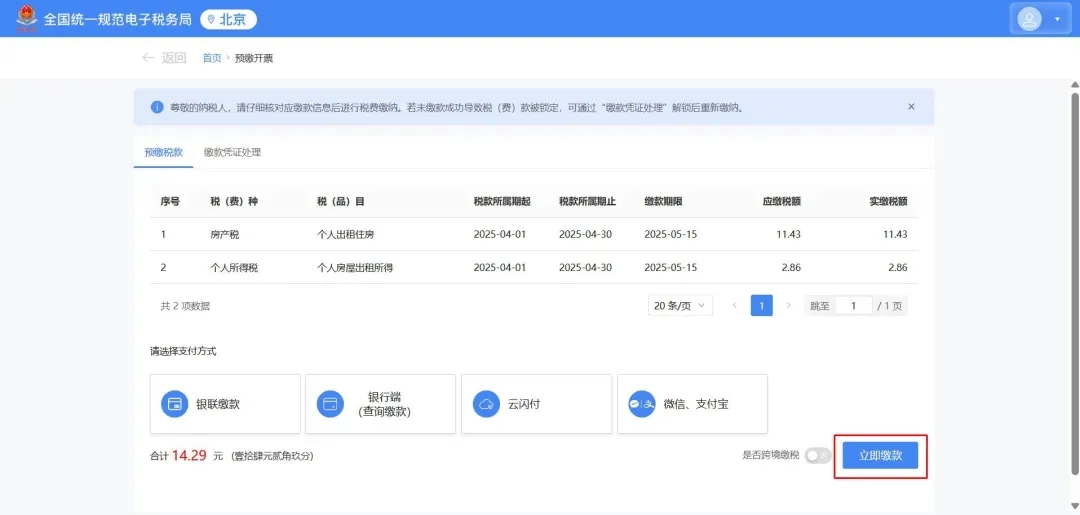Image resolution: width=1080 pixels, height=515 pixels.
Task: Click the tax bureau emblem logo
Action: (x=26, y=19)
